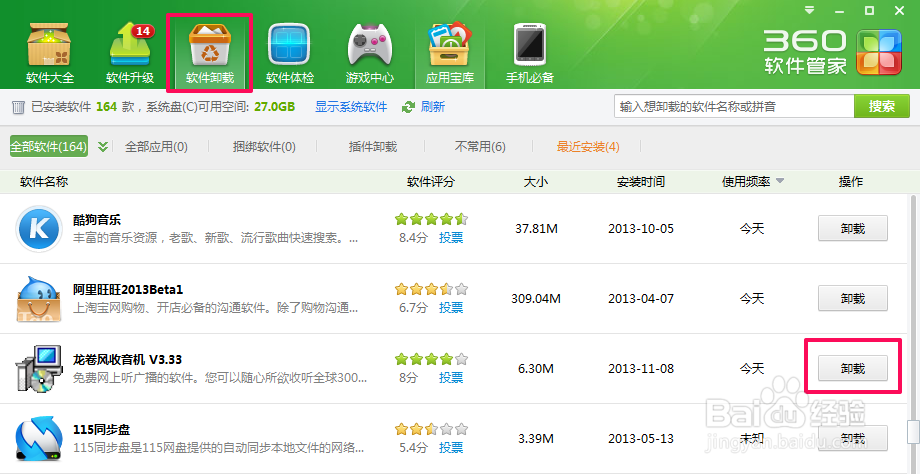Open the 应用宝库 app box icon

point(449,55)
